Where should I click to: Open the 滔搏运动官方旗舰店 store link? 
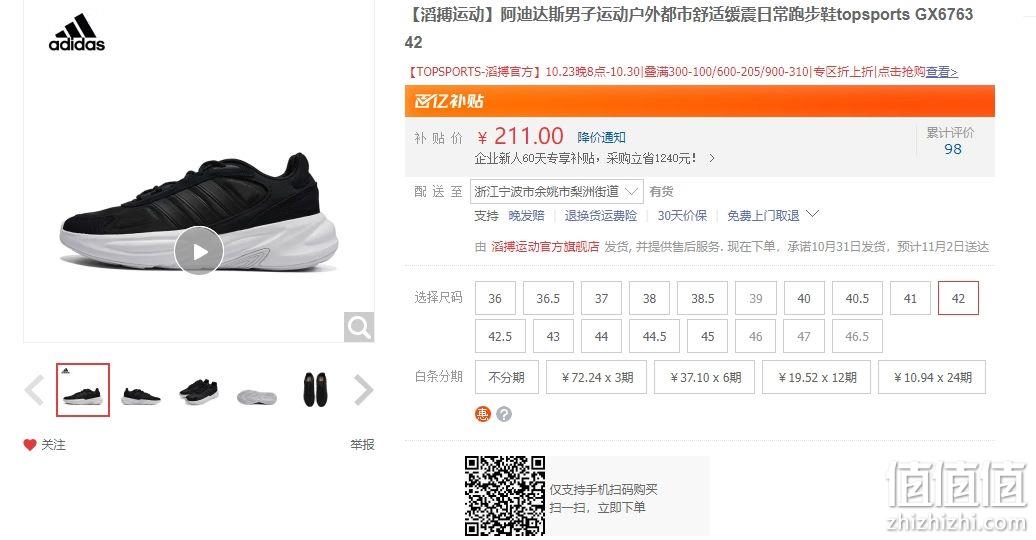tap(545, 247)
